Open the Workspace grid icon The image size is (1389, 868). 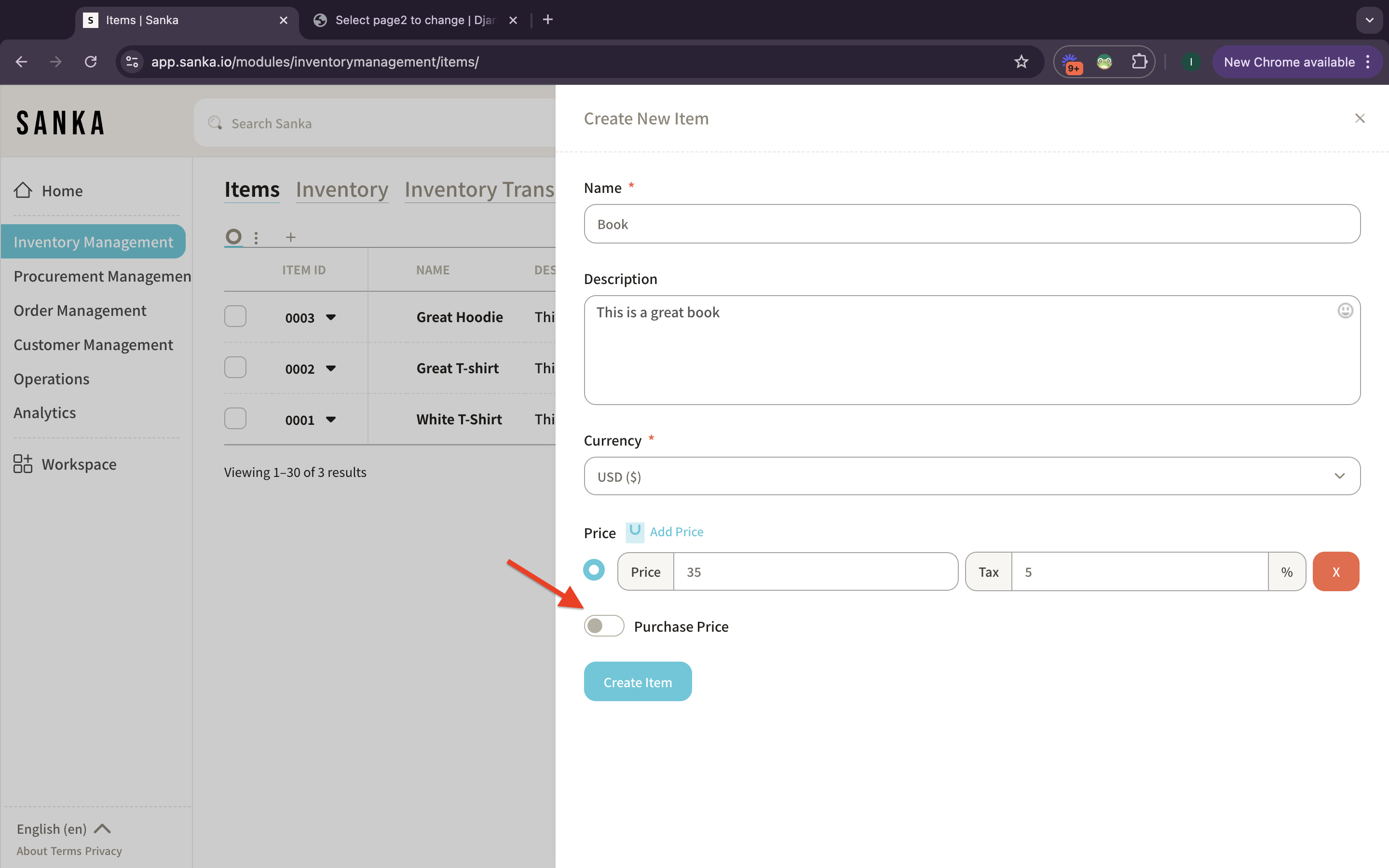coord(23,463)
